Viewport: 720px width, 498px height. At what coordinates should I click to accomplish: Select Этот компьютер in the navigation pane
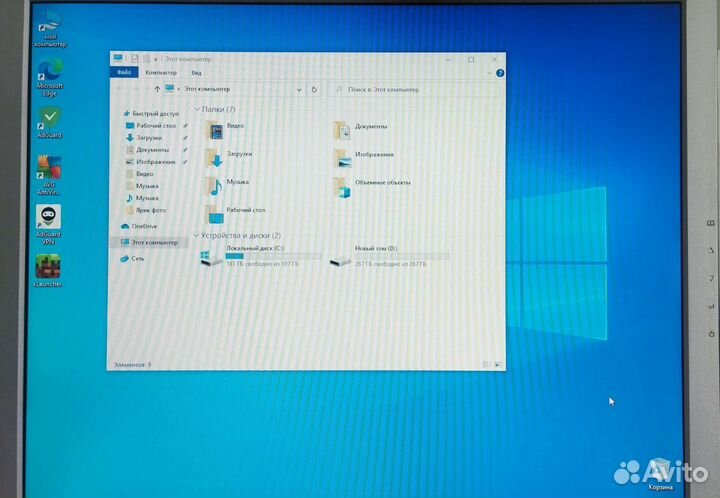[149, 242]
